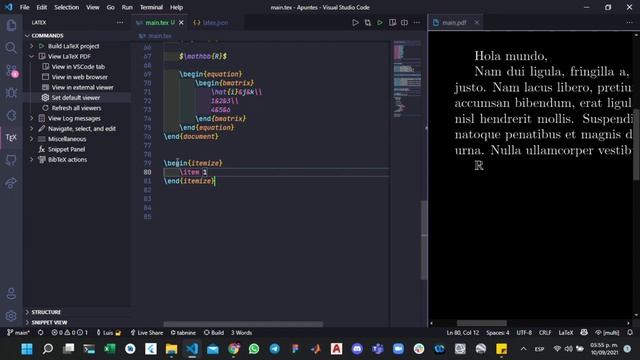This screenshot has width=640, height=360.
Task: Click the green Build LaTeX icon in the editor toolbar
Action: point(380,22)
